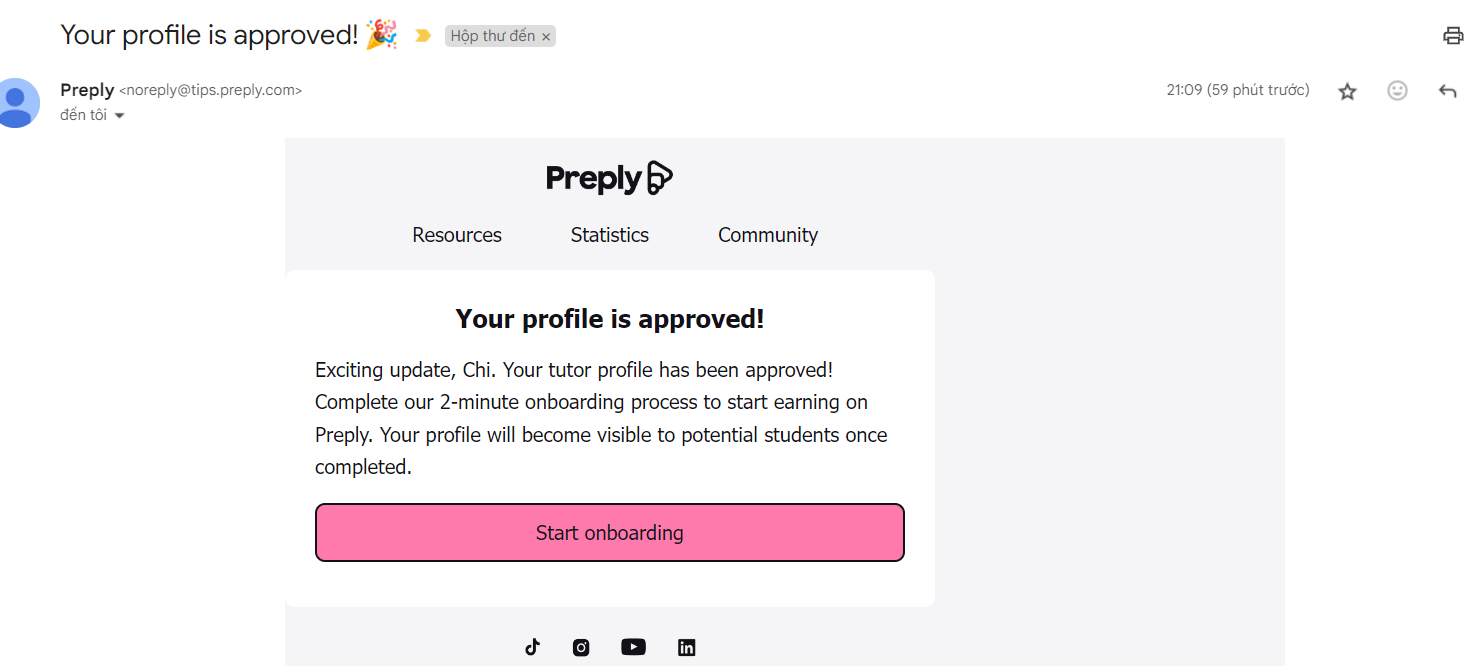Open the Statistics link
This screenshot has width=1484, height=666.
pyautogui.click(x=610, y=235)
